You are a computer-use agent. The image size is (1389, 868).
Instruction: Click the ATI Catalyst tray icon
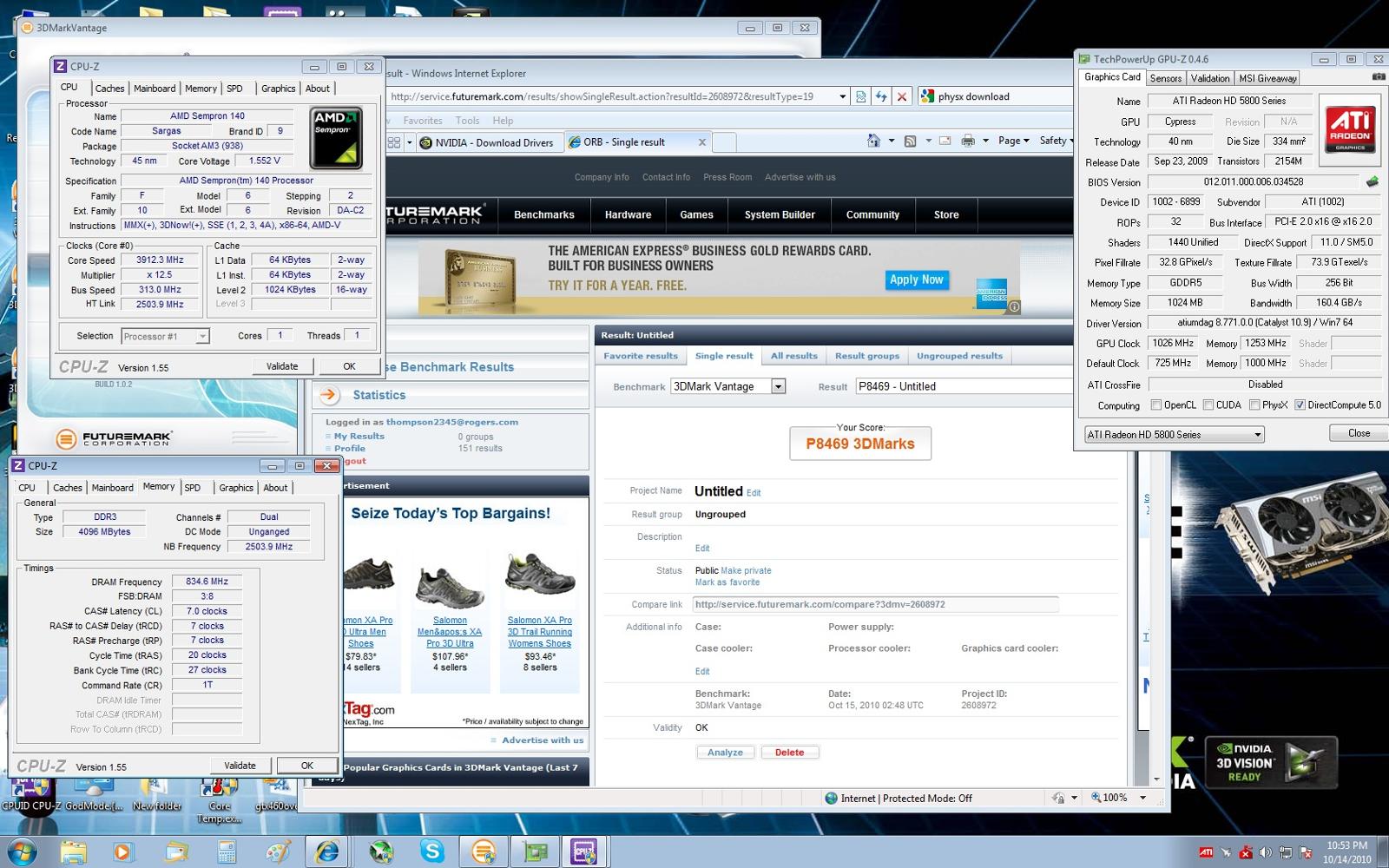[x=1206, y=852]
